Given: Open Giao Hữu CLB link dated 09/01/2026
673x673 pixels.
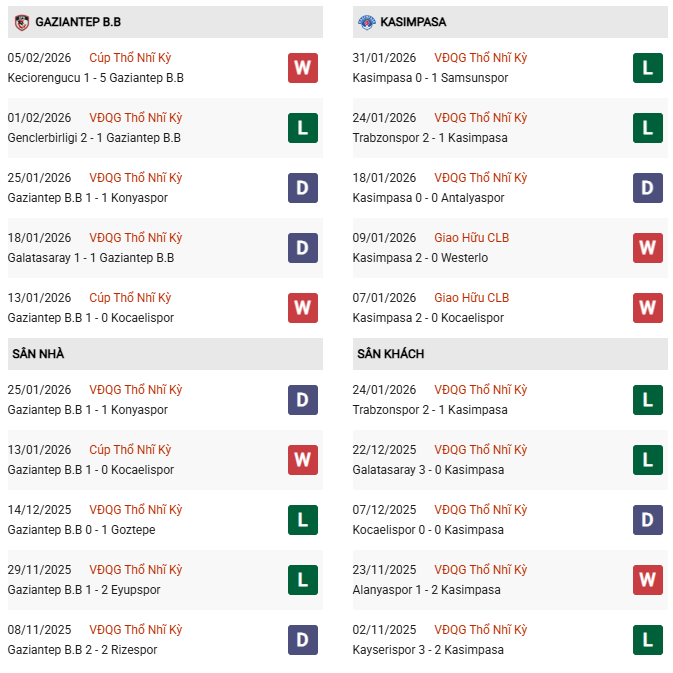Looking at the screenshot, I should click(x=472, y=238).
